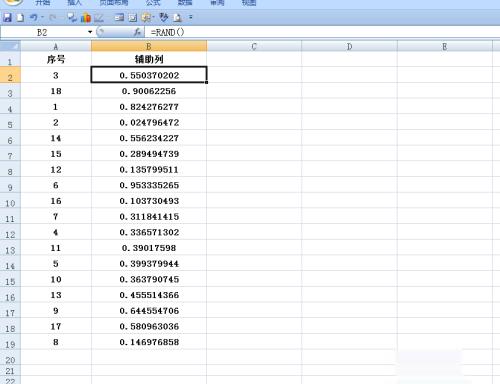Screen dimensions: 500x384
Task: Select column D header
Action: pos(349,46)
